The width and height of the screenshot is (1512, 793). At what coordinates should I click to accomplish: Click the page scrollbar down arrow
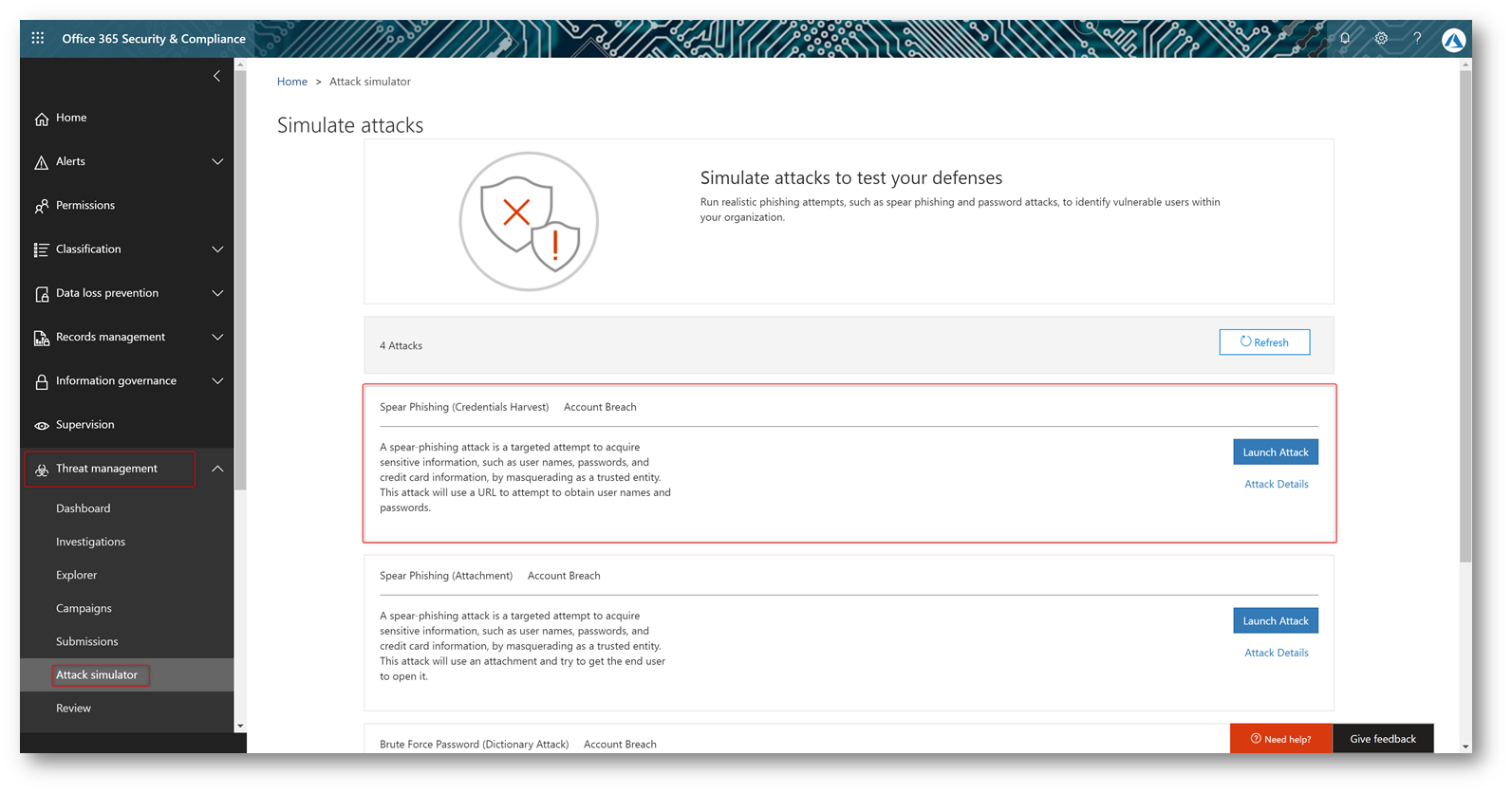(x=1465, y=747)
